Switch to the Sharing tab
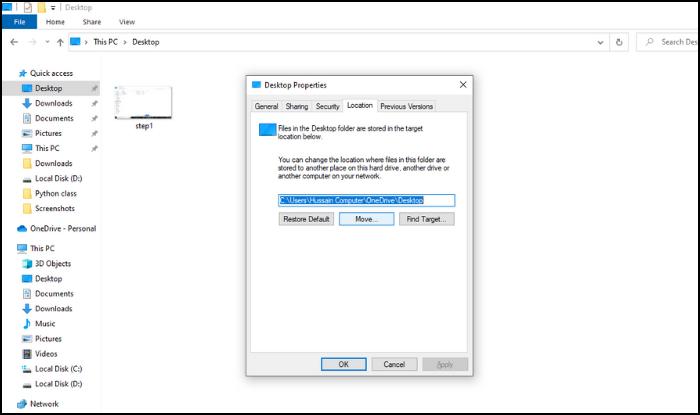The width and height of the screenshot is (700, 415). click(x=297, y=105)
